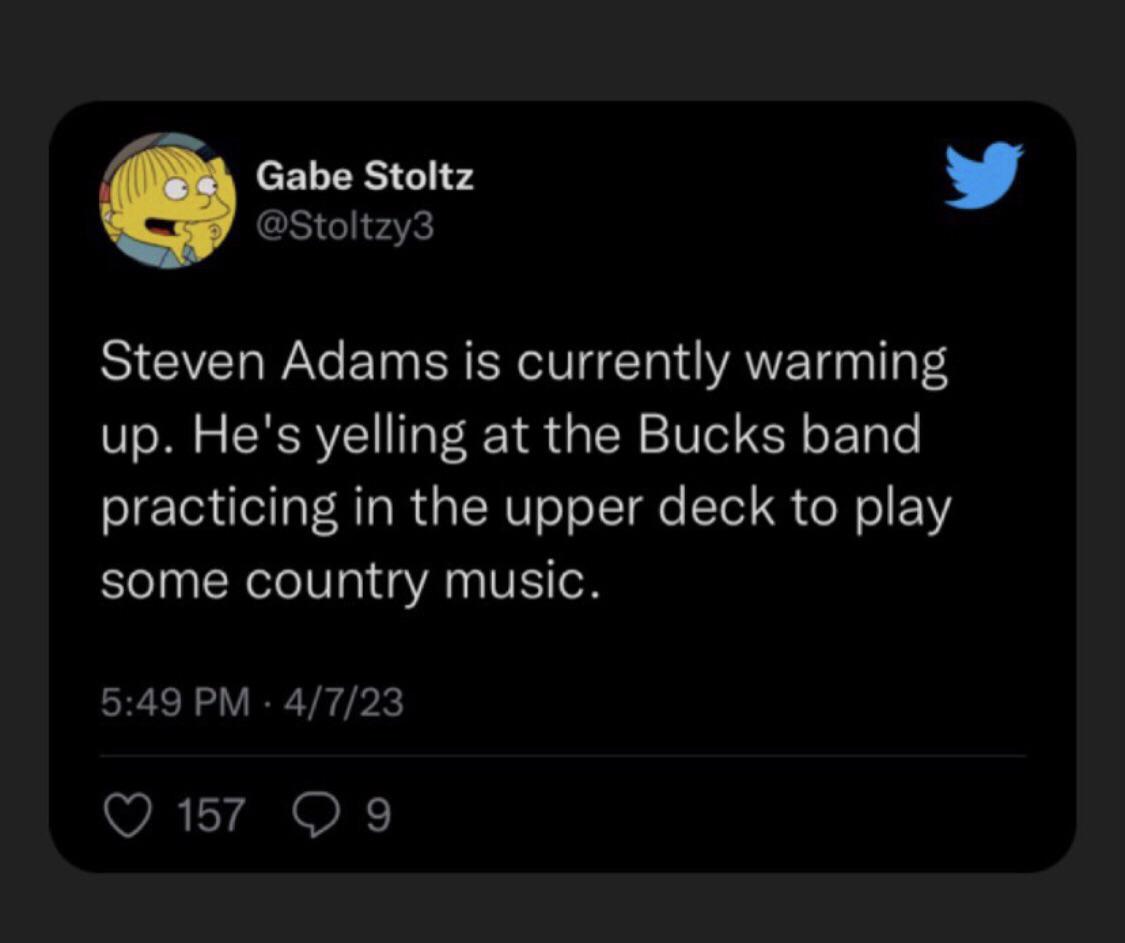Click the @Stoltzy3 handle

(346, 228)
